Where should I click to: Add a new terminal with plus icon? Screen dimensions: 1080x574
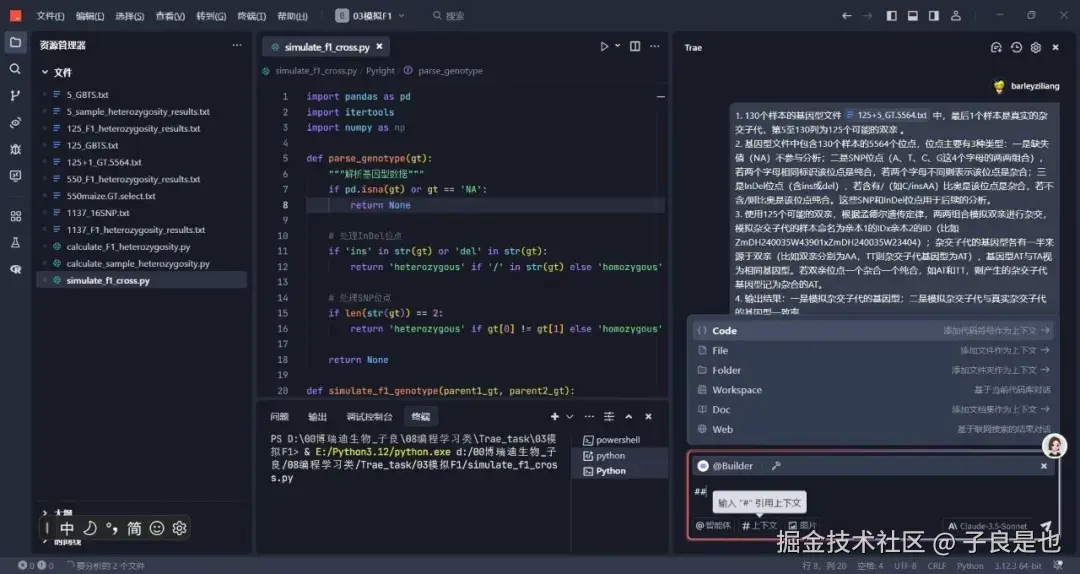click(554, 416)
